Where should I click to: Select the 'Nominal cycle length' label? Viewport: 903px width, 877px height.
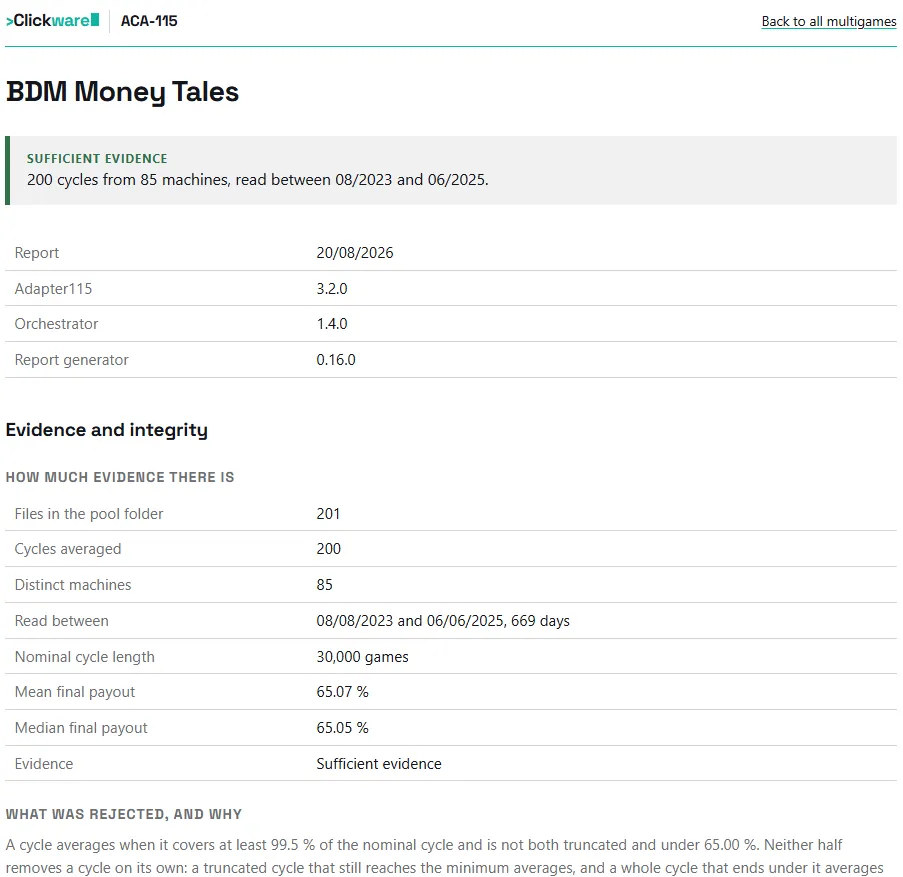coord(85,657)
